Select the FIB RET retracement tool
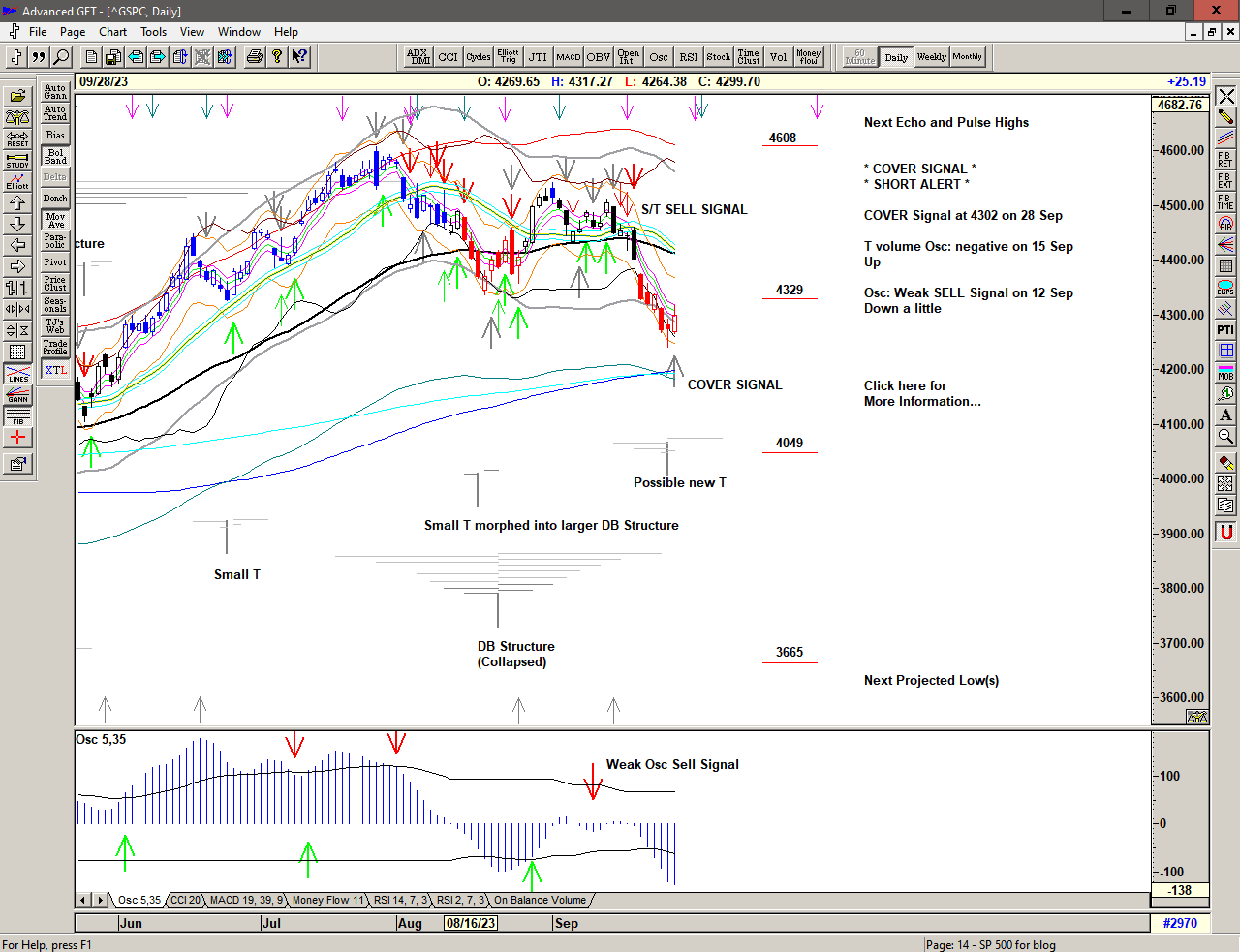1240x952 pixels. tap(1225, 160)
